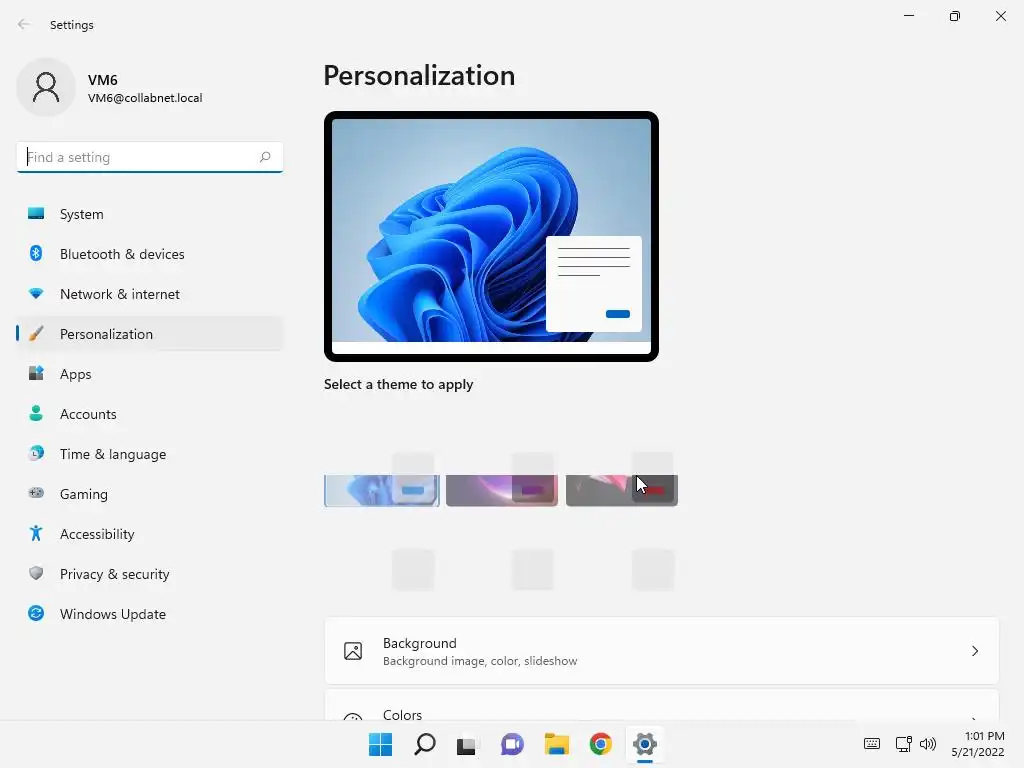The image size is (1024, 768).
Task: Open the touch keyboard tray icon
Action: coord(872,744)
